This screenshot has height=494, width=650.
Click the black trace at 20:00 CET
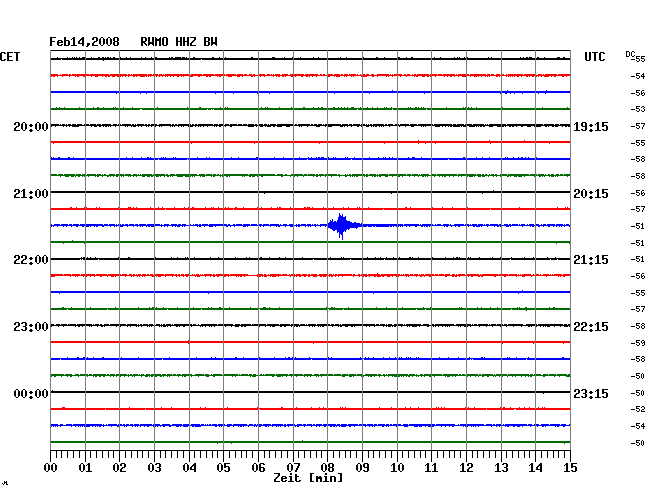(x=310, y=125)
